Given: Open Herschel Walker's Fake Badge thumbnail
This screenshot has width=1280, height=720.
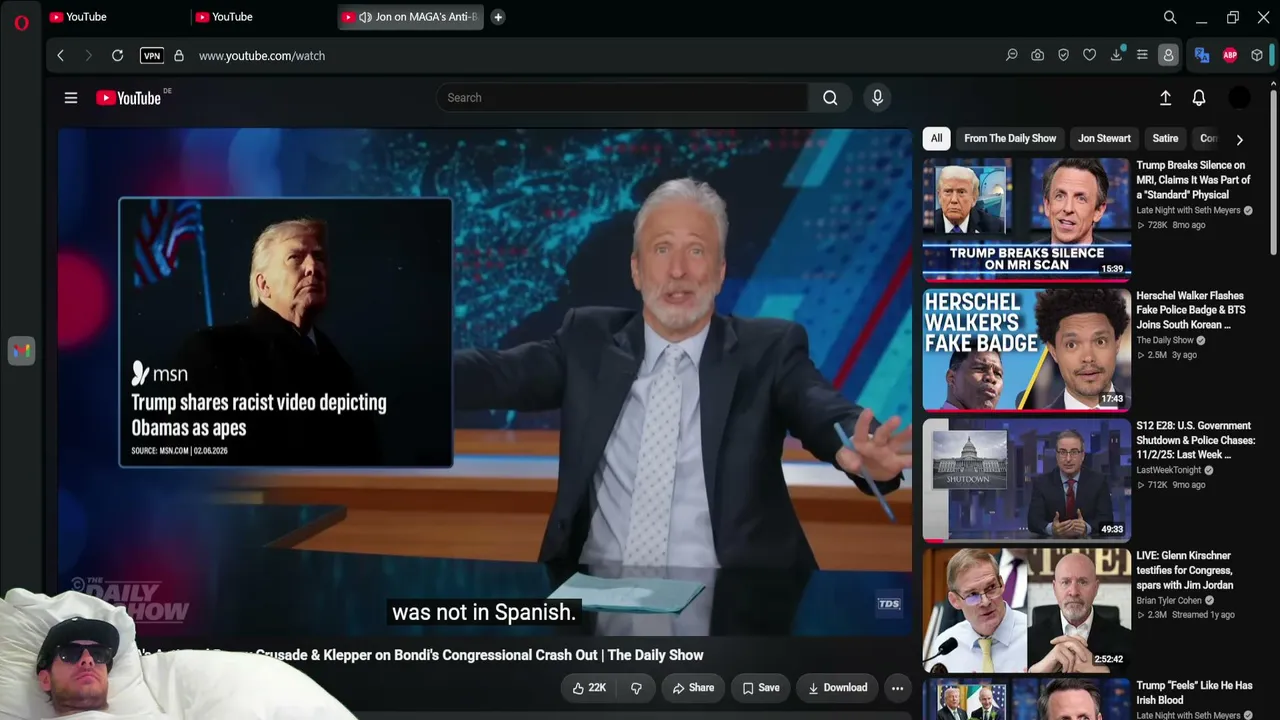Looking at the screenshot, I should pyautogui.click(x=1027, y=350).
